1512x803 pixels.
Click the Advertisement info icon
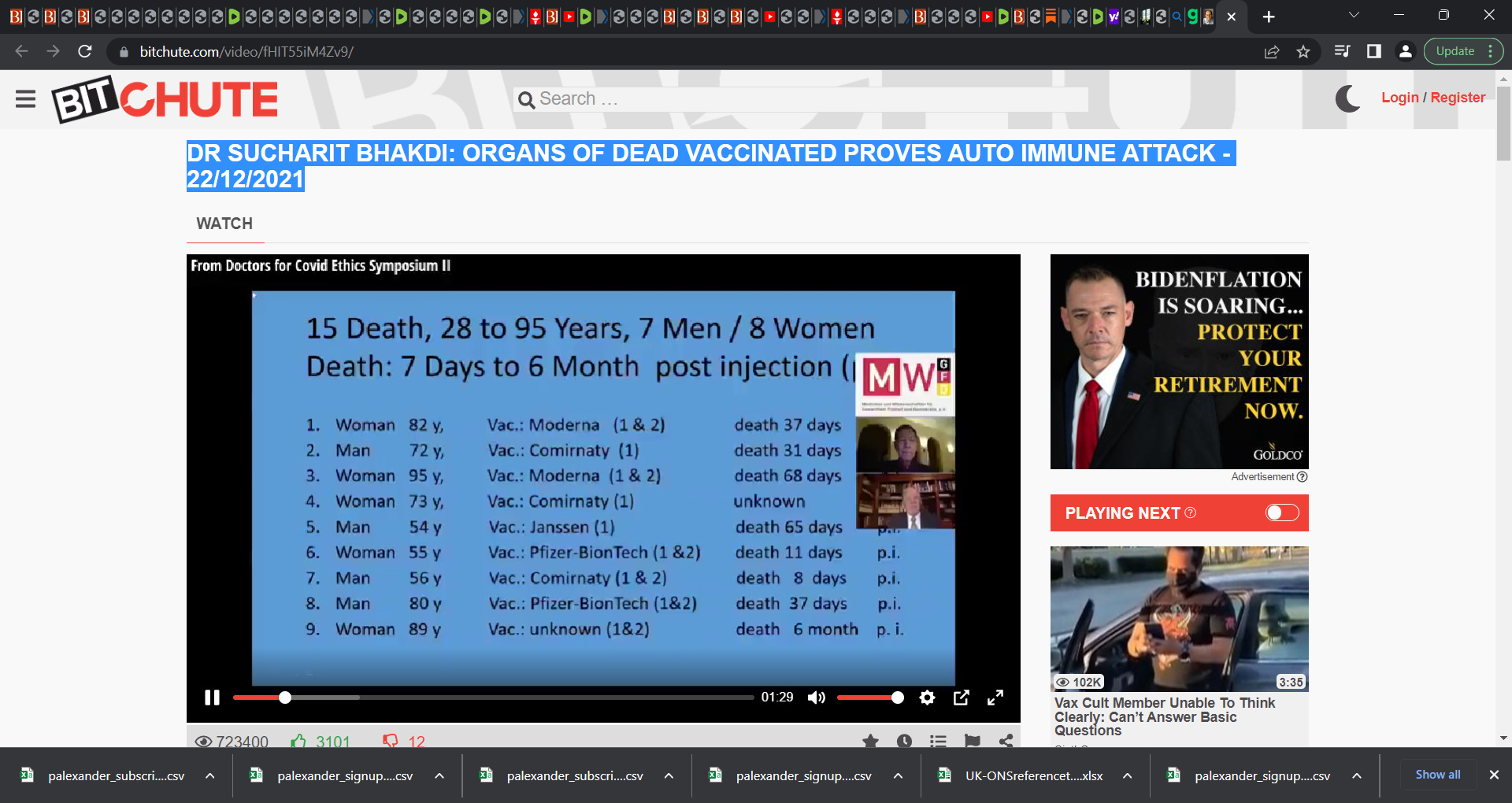(1303, 477)
